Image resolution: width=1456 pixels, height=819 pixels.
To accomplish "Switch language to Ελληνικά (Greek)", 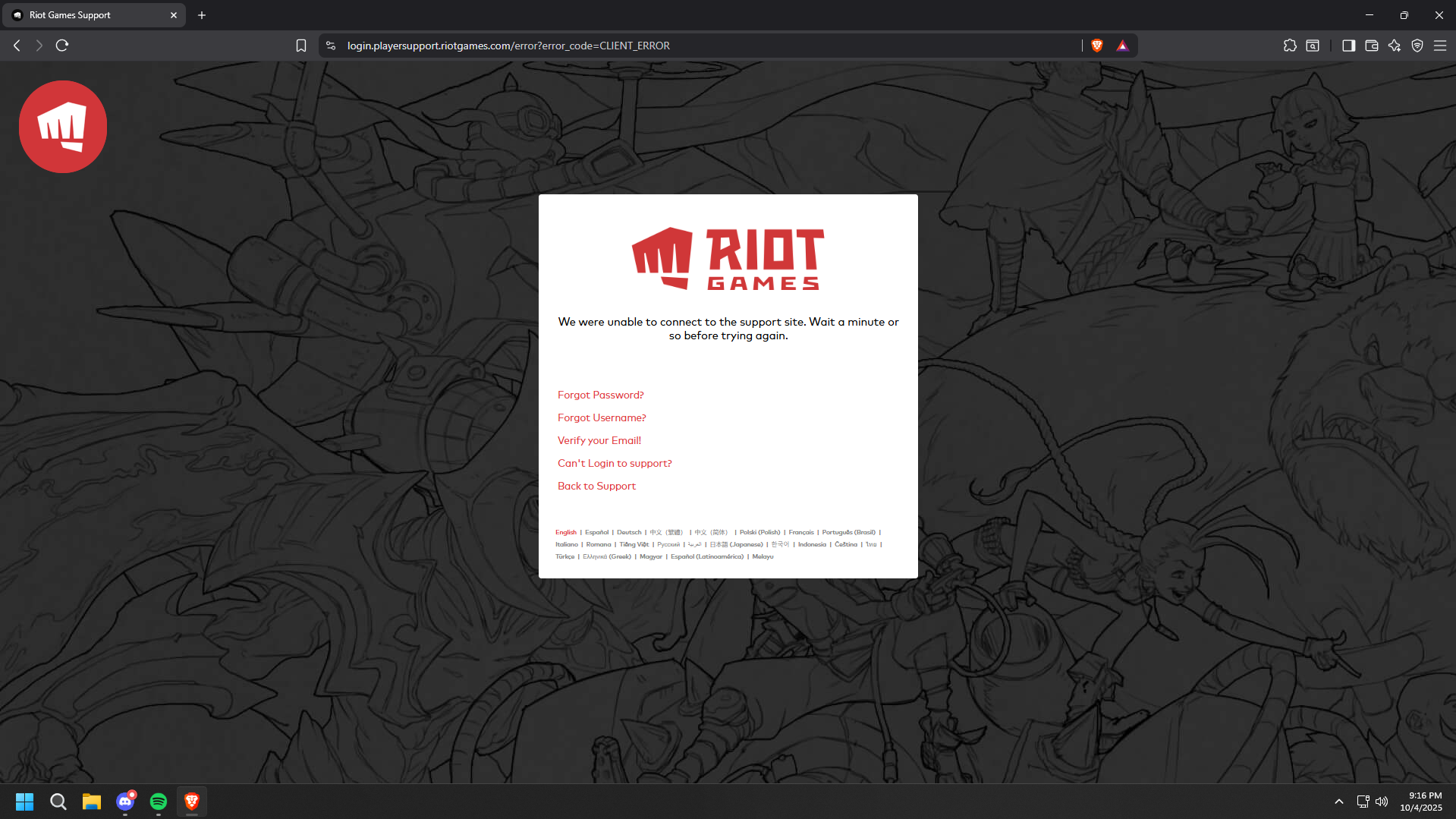I will [607, 556].
